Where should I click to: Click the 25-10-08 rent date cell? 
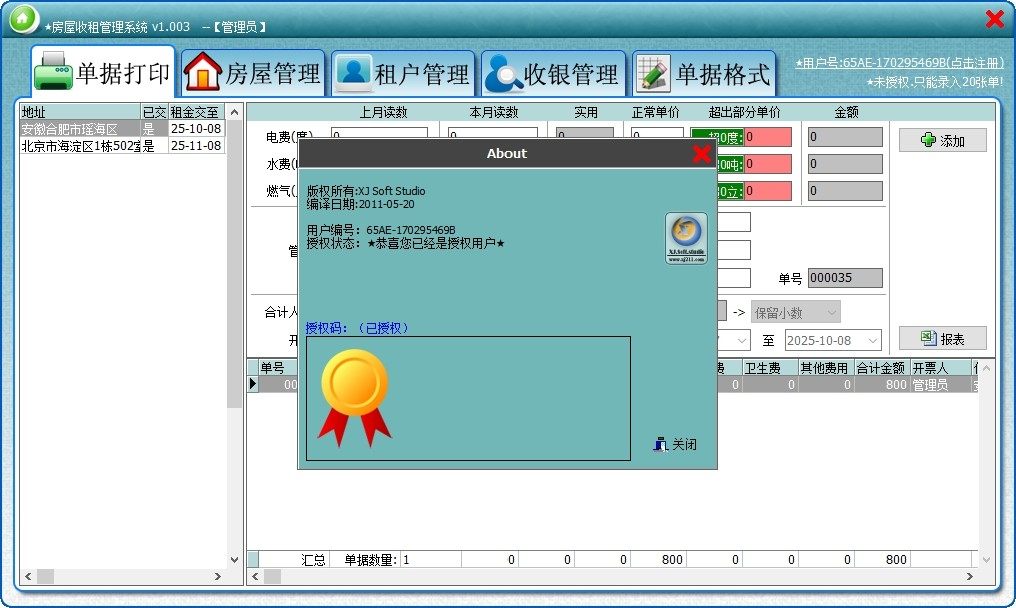[x=196, y=129]
